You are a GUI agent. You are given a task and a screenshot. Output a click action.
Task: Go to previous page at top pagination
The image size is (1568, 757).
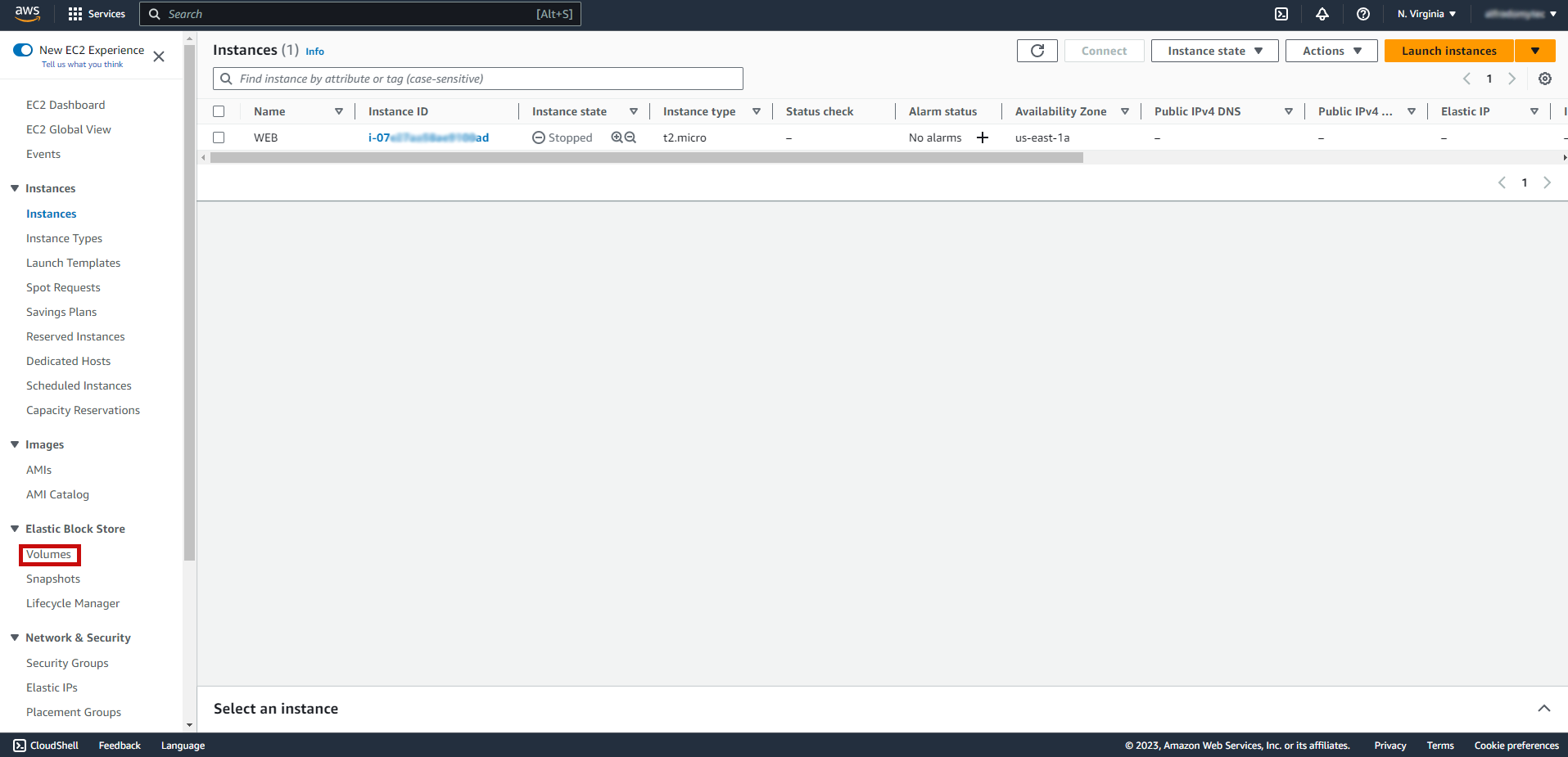(x=1466, y=79)
